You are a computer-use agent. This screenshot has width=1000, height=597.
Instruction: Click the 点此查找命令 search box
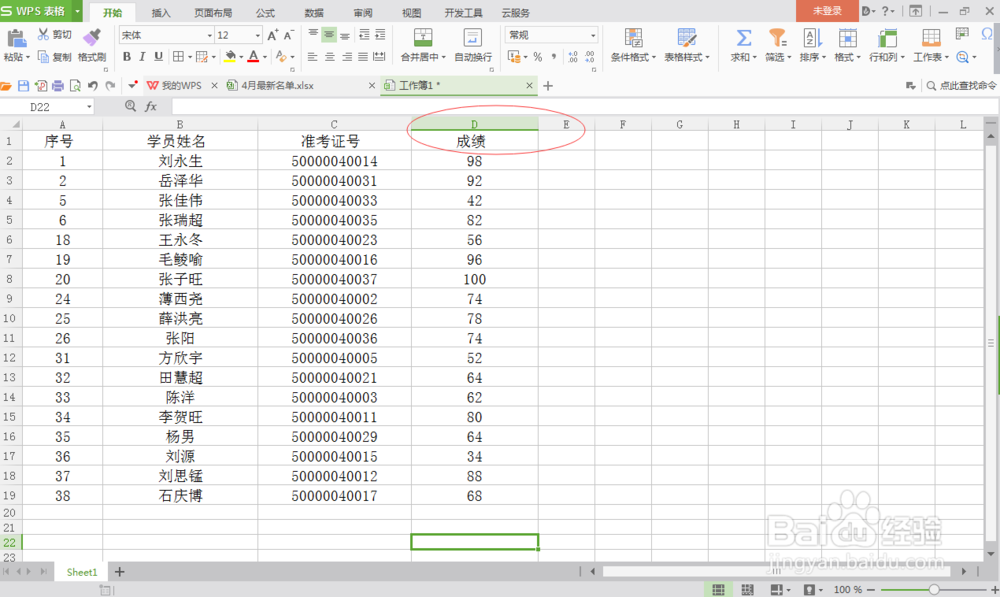point(961,85)
